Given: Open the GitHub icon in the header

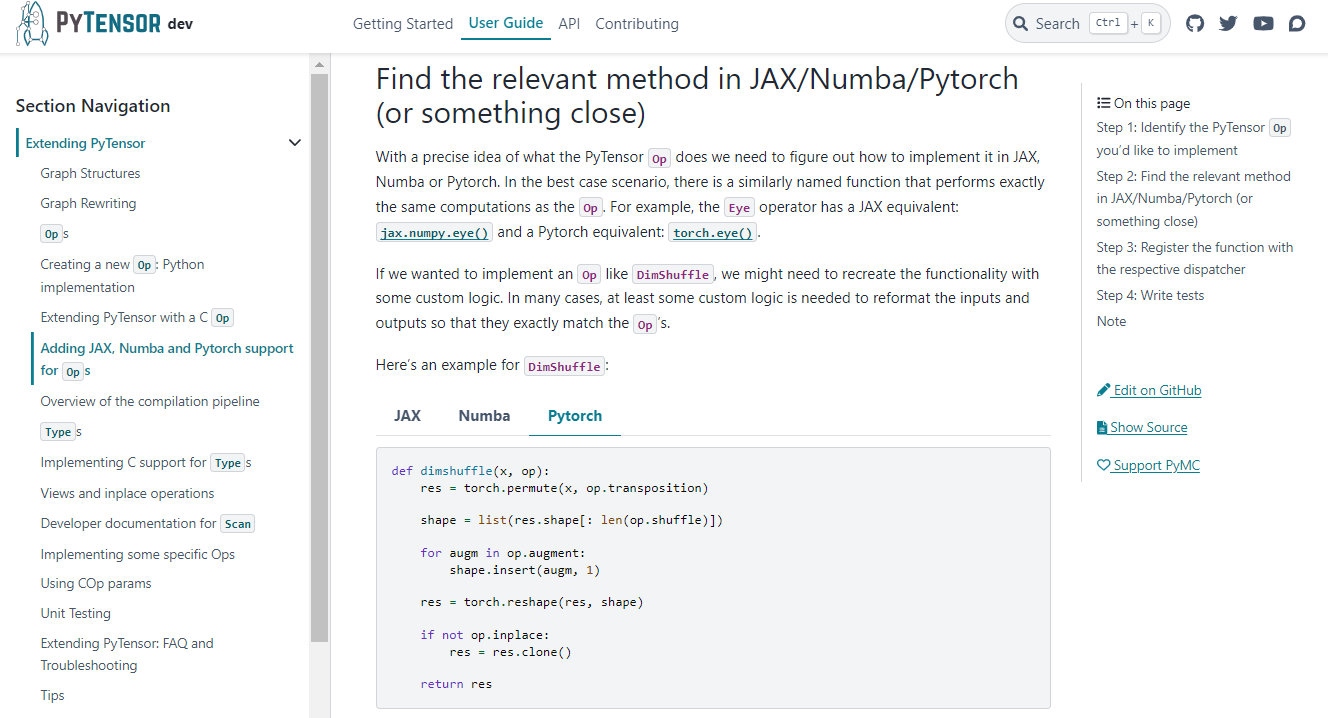Looking at the screenshot, I should point(1194,22).
